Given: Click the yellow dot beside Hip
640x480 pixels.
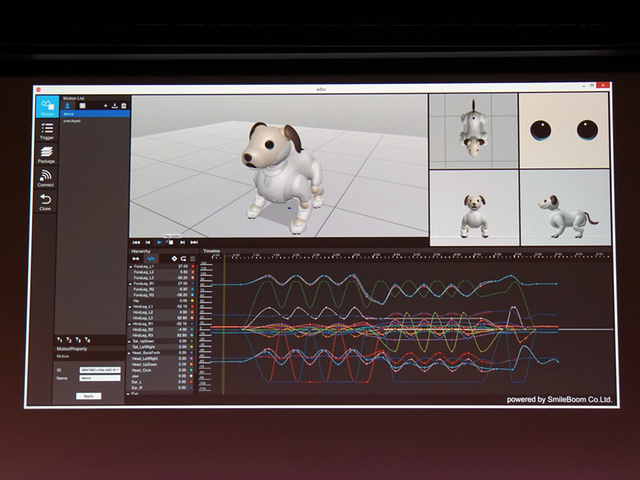Looking at the screenshot, I should [193, 301].
